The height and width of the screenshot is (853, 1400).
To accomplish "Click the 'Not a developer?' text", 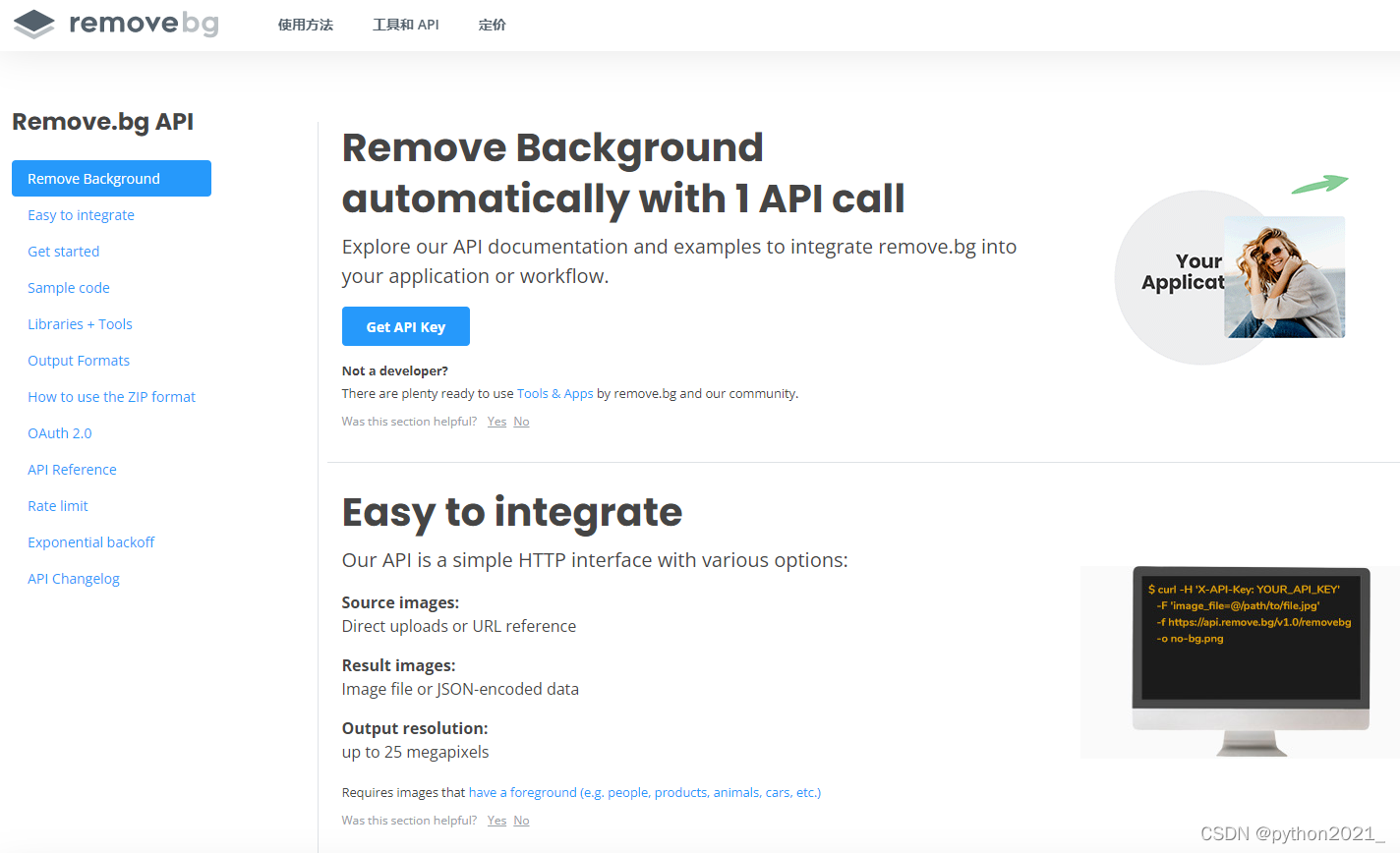I will click(x=395, y=370).
